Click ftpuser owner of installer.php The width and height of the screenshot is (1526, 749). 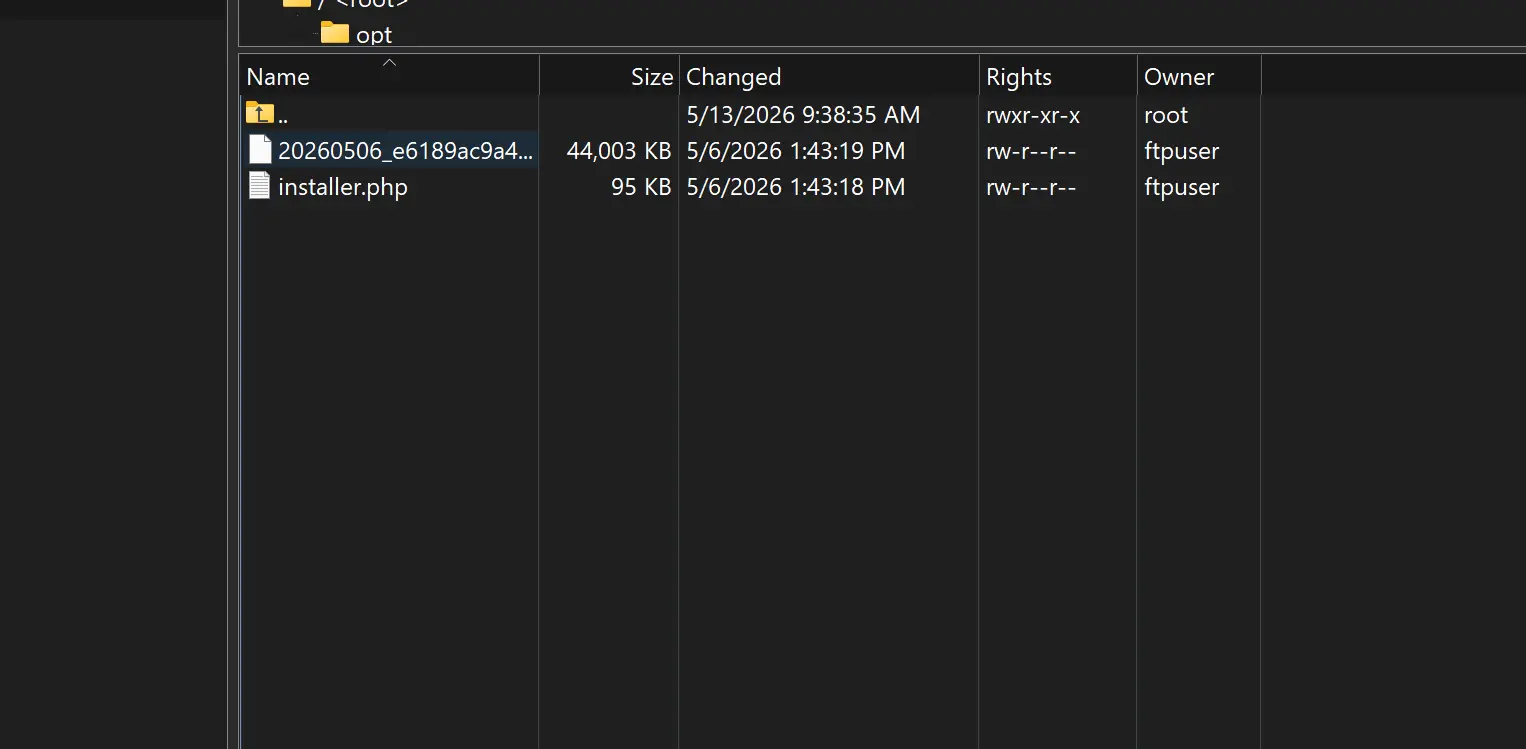click(1182, 187)
